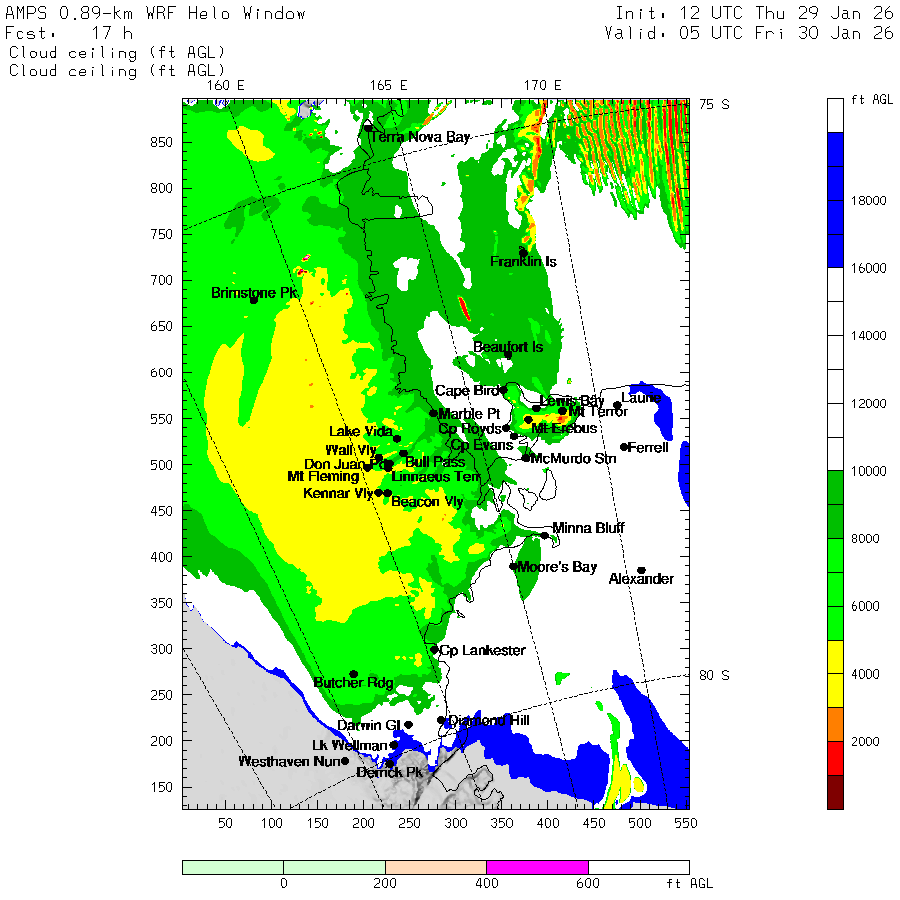This screenshot has height=900, width=900.
Task: Pick the magenta segment in the bottom colorbar
Action: click(537, 867)
